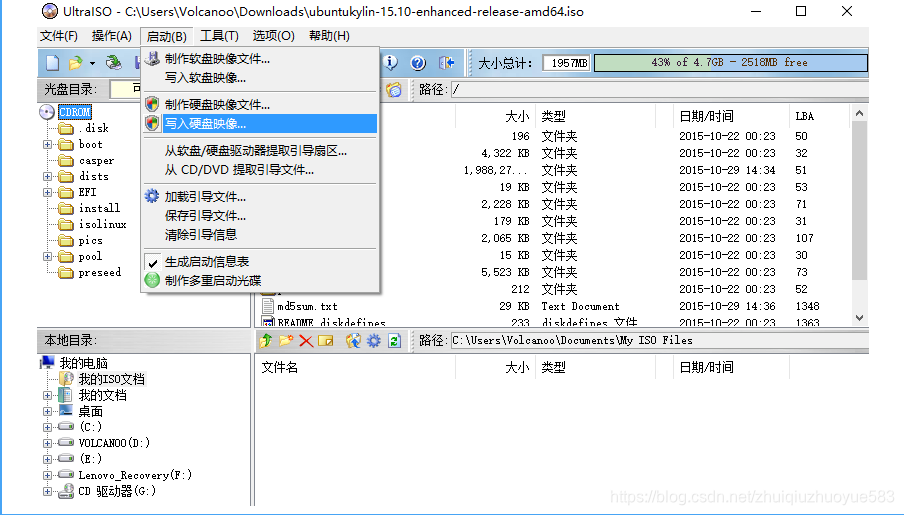Expand the VOLCANOO(D:) drive node
Image resolution: width=904 pixels, height=515 pixels.
click(x=47, y=443)
